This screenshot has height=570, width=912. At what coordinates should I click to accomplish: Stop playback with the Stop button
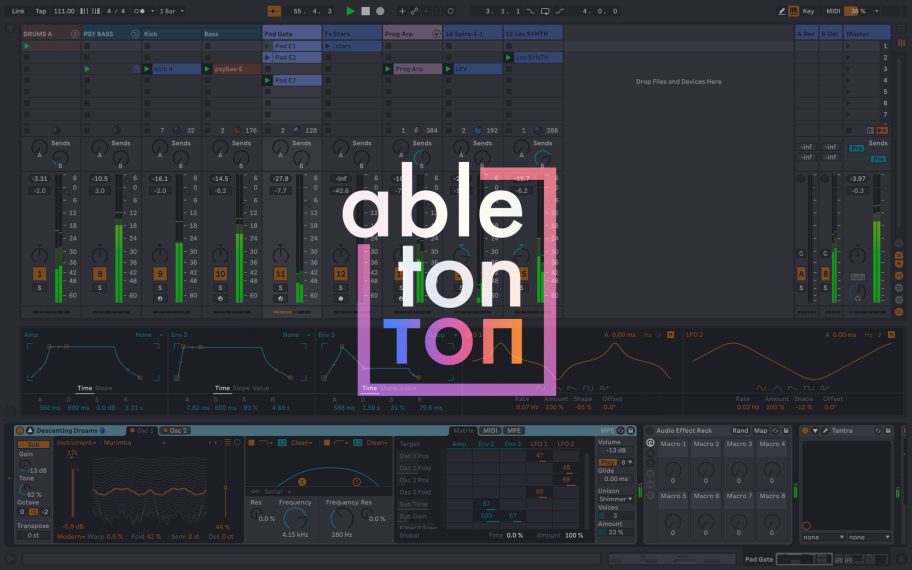[x=365, y=11]
